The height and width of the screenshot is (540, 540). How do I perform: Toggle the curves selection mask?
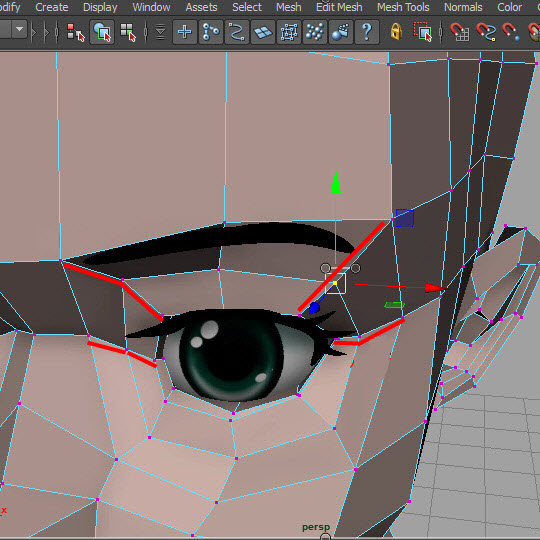[237, 32]
